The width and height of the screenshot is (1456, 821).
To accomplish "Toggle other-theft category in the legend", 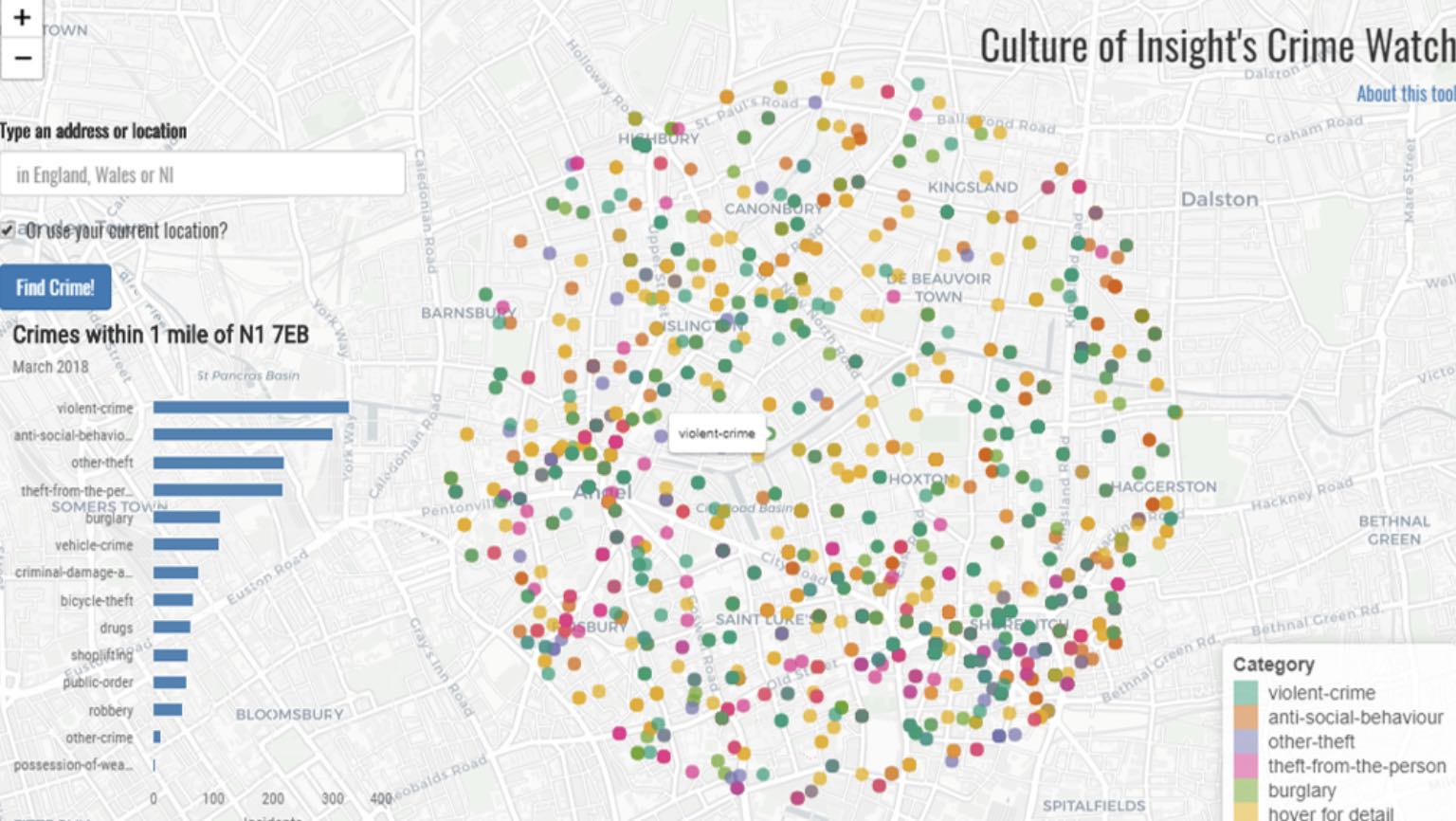I will [x=1310, y=742].
